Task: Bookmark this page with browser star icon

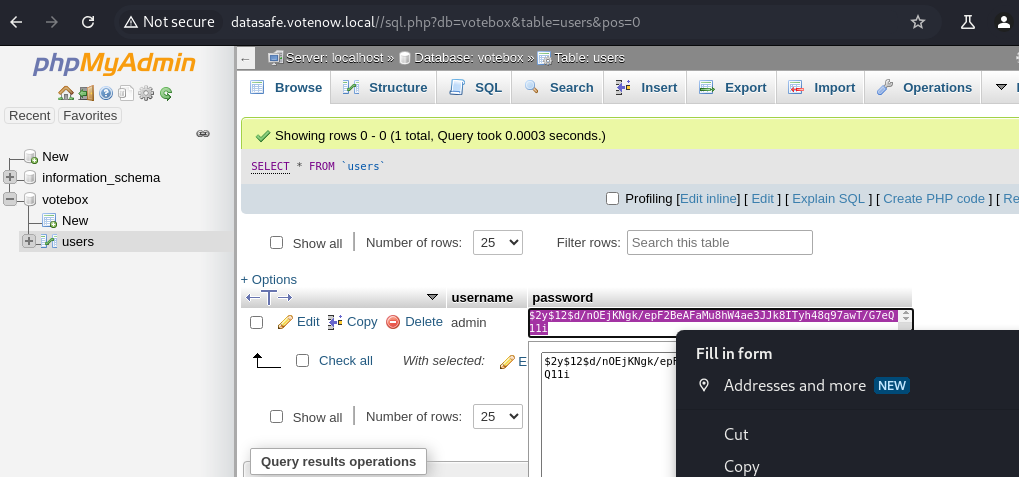Action: tap(917, 22)
